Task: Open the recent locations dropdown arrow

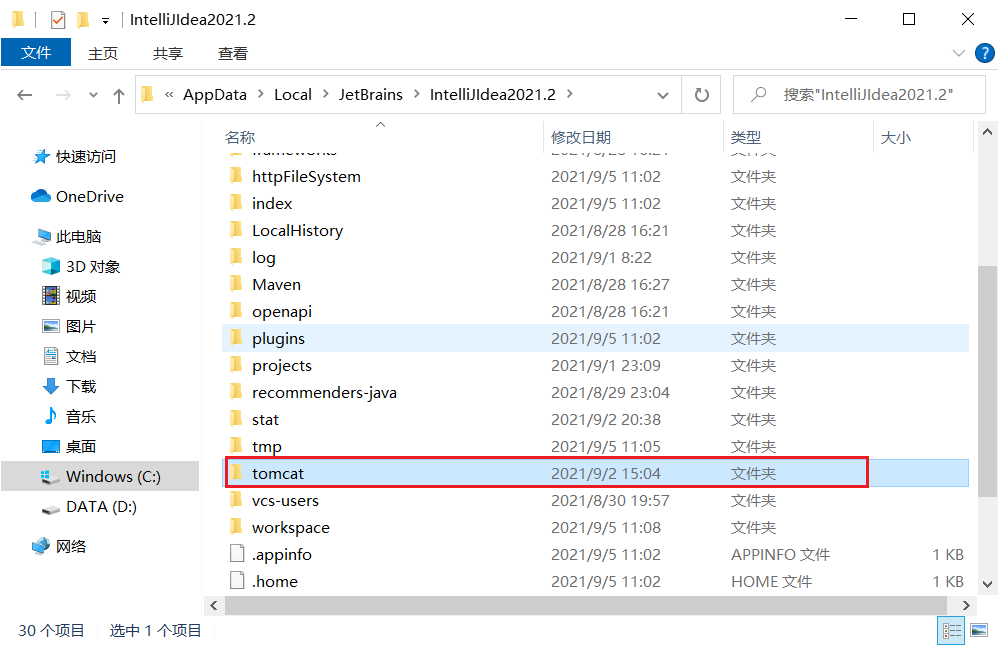Action: click(x=94, y=96)
